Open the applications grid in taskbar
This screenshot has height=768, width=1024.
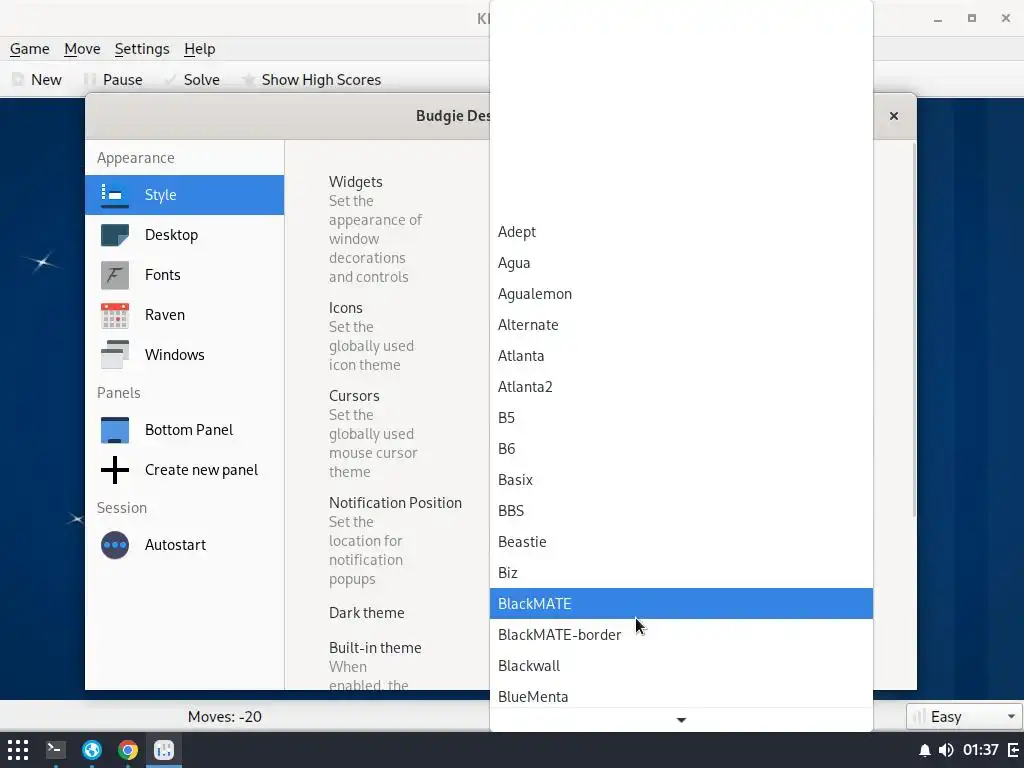point(18,750)
